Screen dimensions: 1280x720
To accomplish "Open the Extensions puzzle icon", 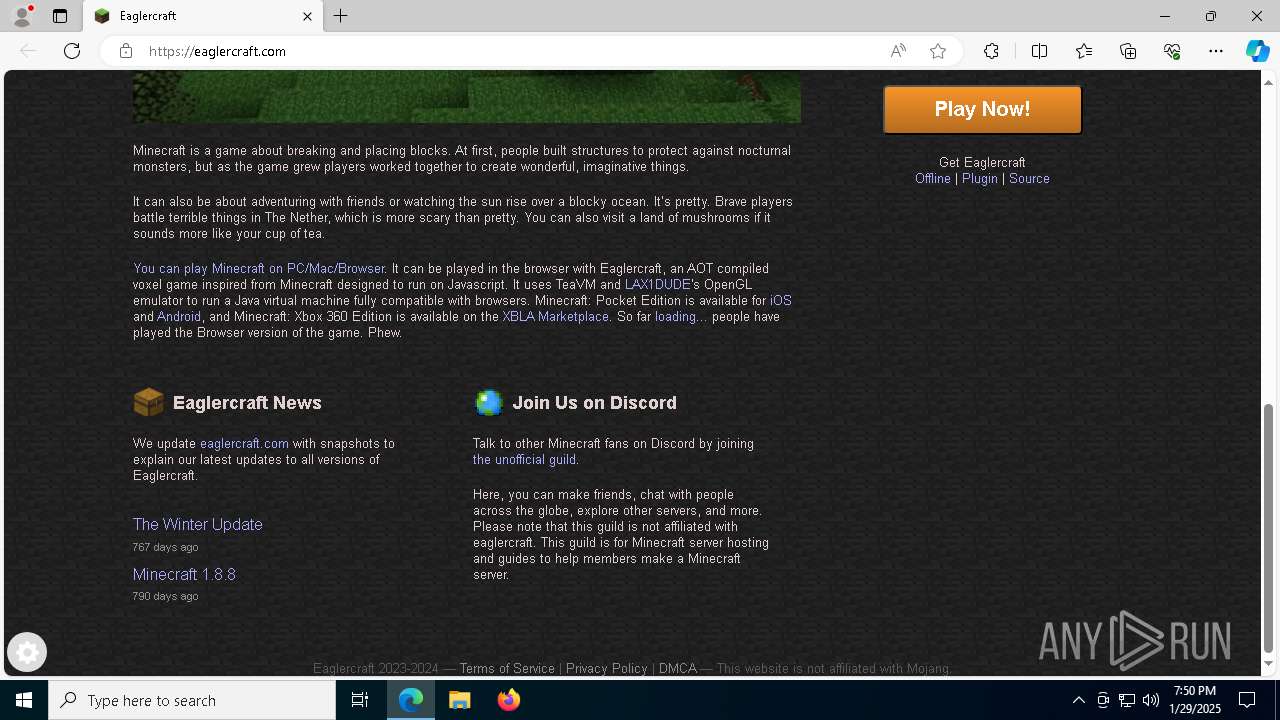I will click(x=991, y=51).
